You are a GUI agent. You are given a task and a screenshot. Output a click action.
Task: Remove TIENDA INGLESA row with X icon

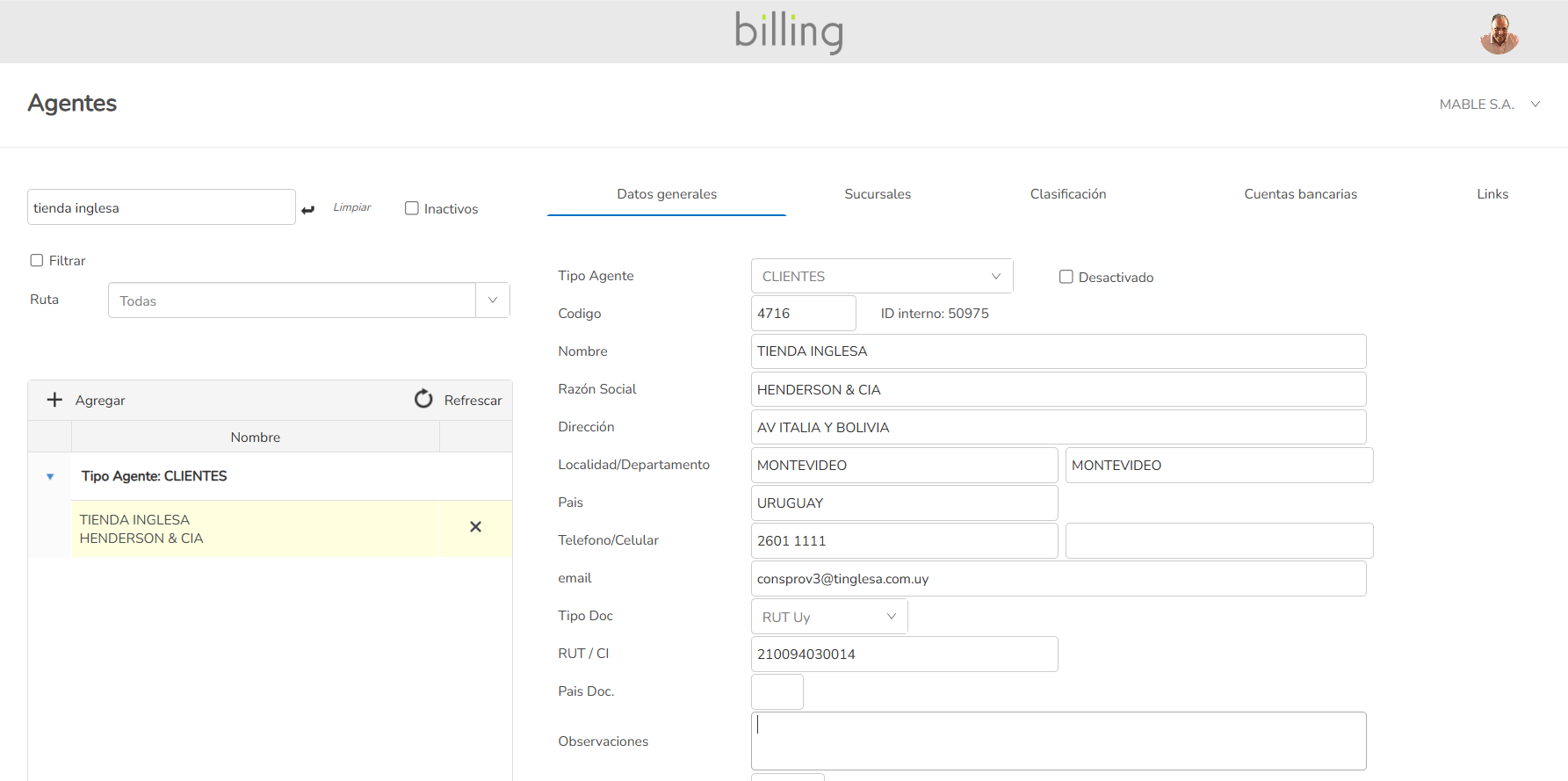475,527
